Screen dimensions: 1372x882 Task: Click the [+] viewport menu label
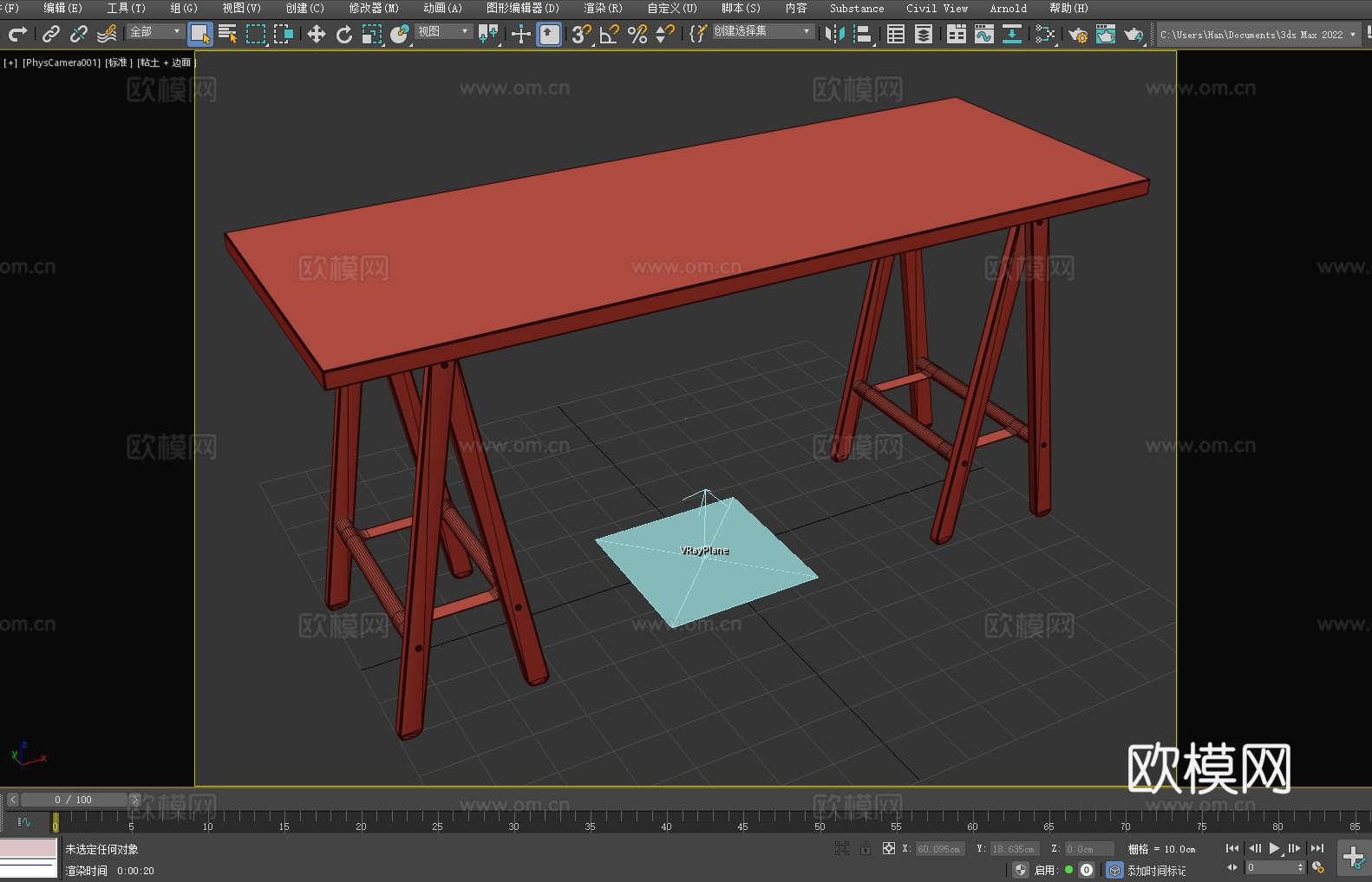click(x=10, y=62)
